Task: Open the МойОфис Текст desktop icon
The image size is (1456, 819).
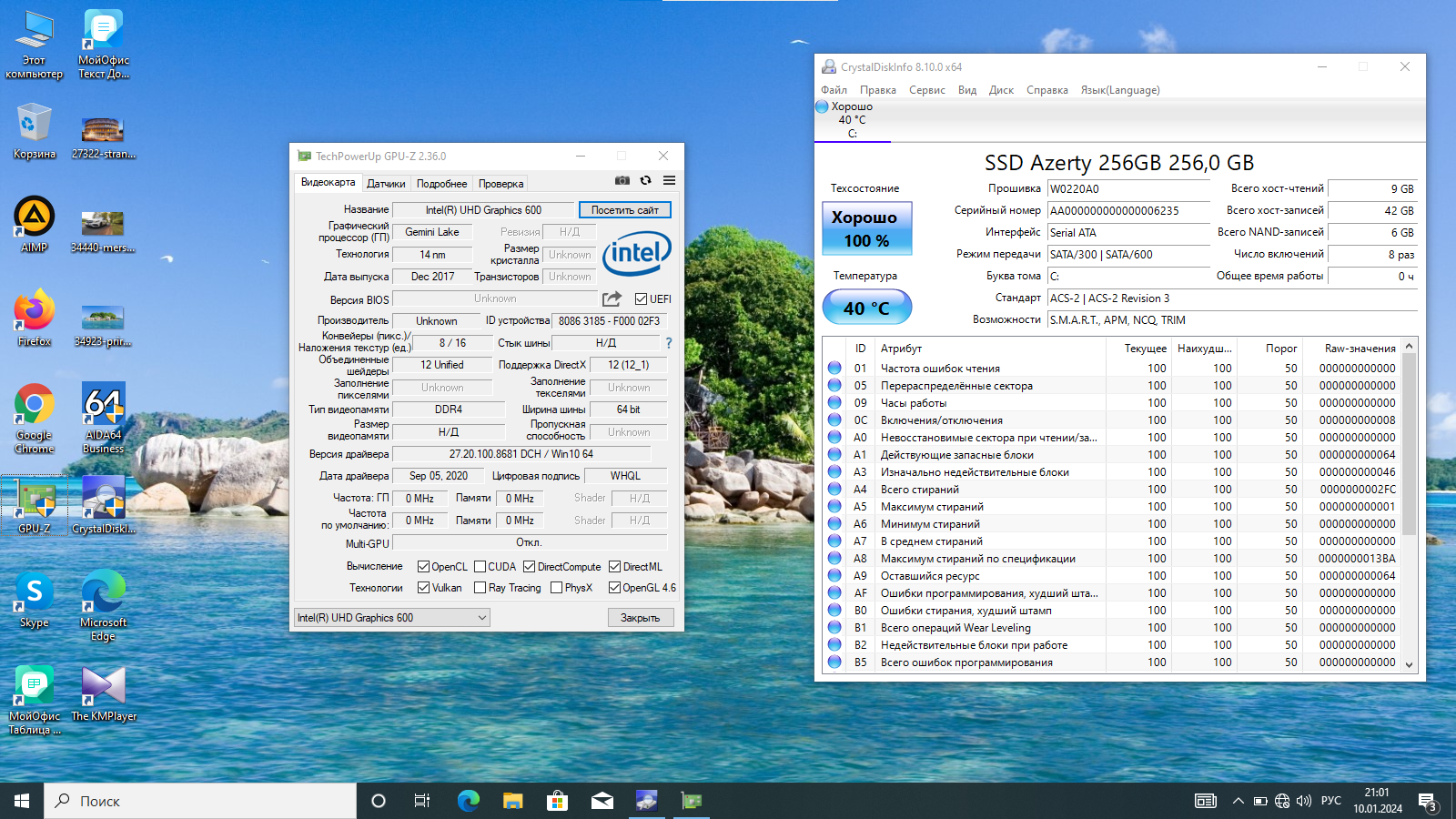Action: (x=104, y=44)
